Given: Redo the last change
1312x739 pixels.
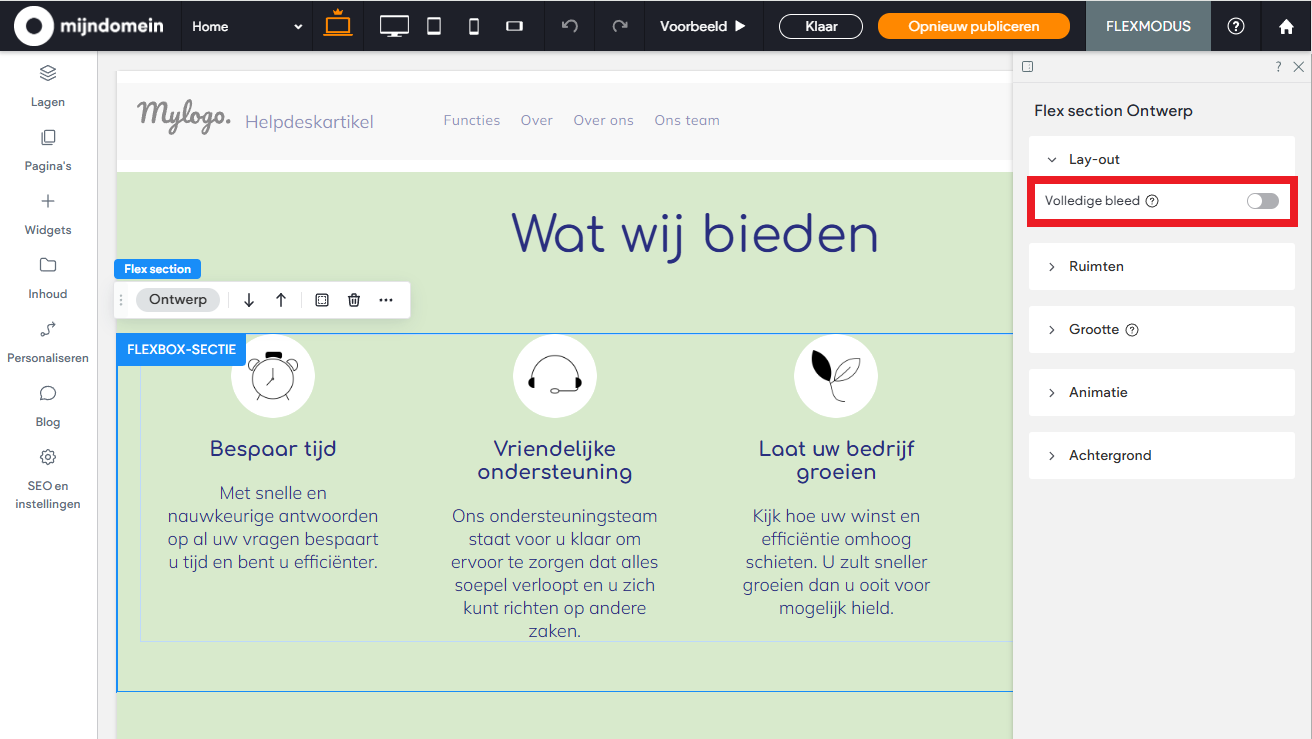Looking at the screenshot, I should 619,26.
